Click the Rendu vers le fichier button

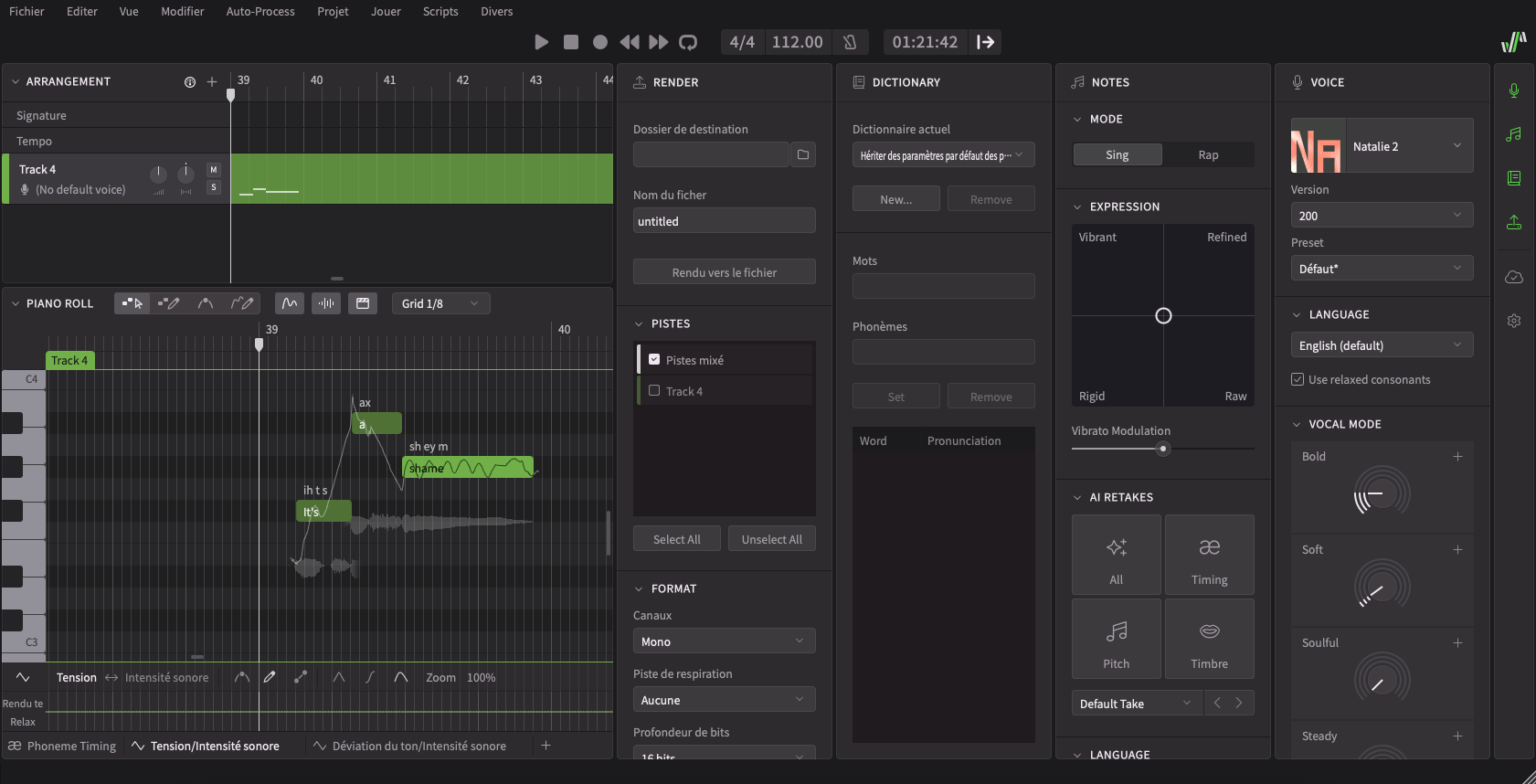(724, 272)
